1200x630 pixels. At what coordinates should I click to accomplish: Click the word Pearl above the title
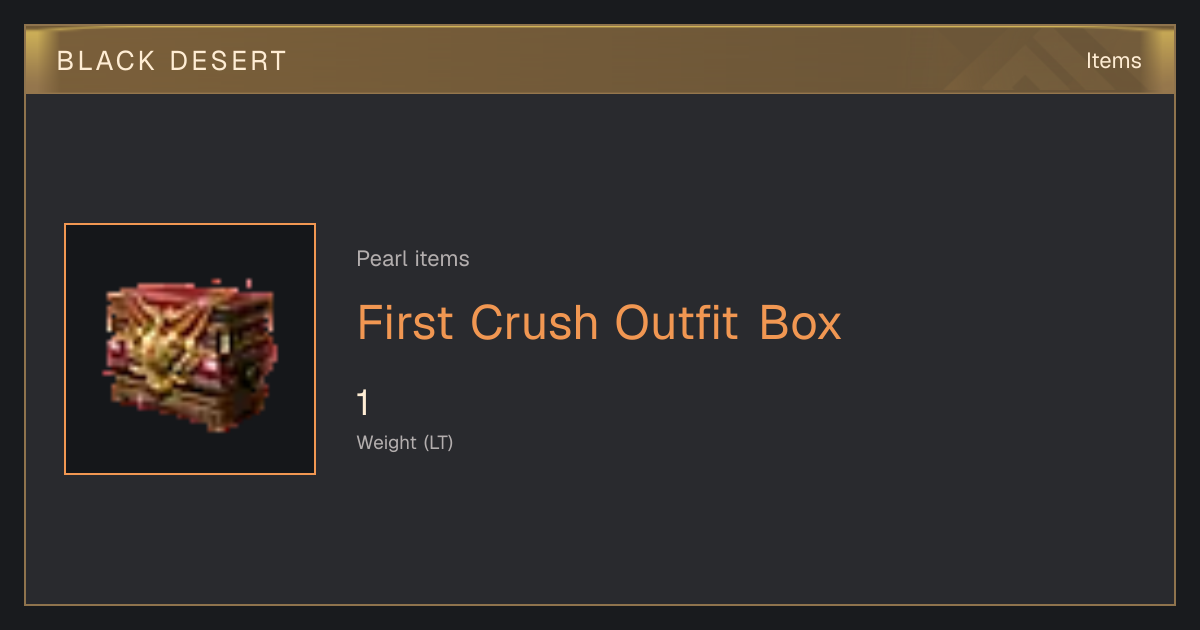[x=378, y=259]
